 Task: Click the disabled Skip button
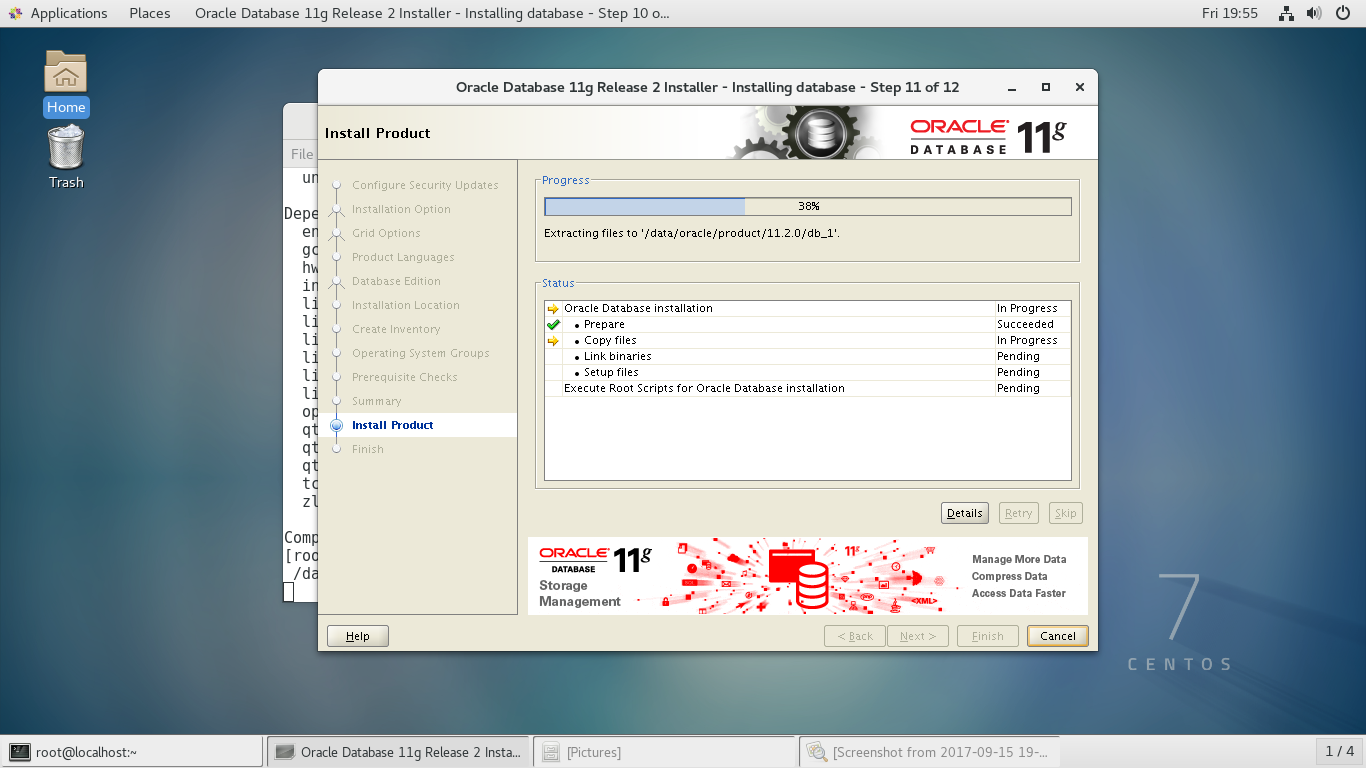1066,513
